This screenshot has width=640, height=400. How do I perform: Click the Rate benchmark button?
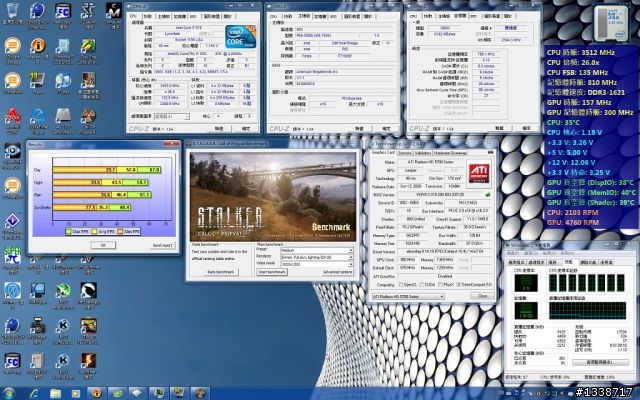point(220,272)
